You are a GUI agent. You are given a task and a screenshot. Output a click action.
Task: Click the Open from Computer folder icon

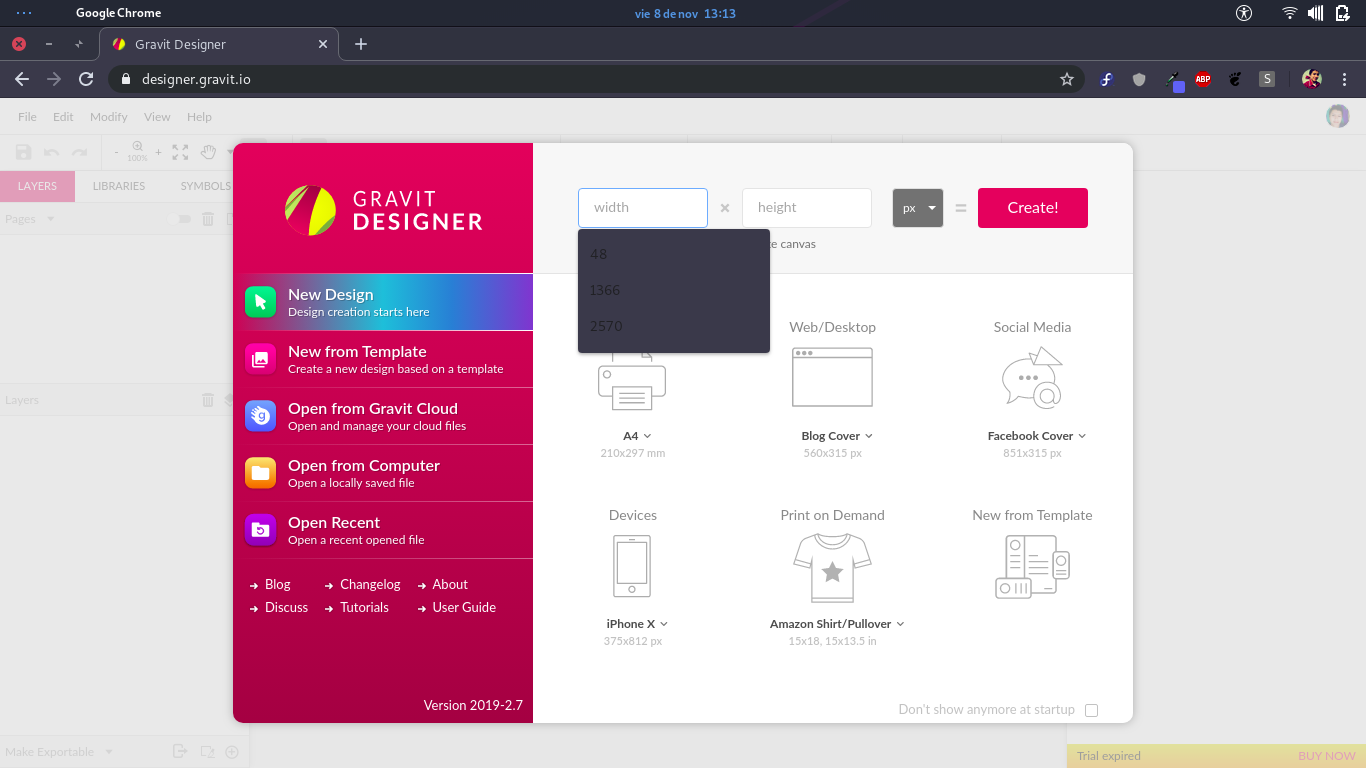(260, 472)
